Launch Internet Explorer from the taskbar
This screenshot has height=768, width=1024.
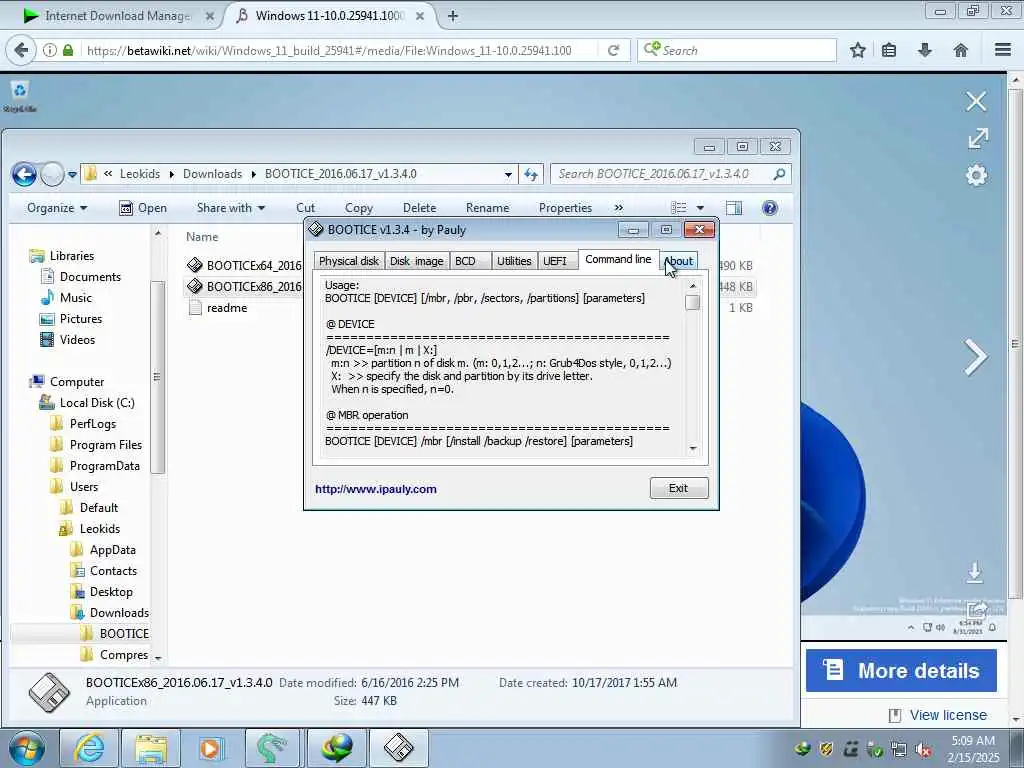(x=89, y=748)
